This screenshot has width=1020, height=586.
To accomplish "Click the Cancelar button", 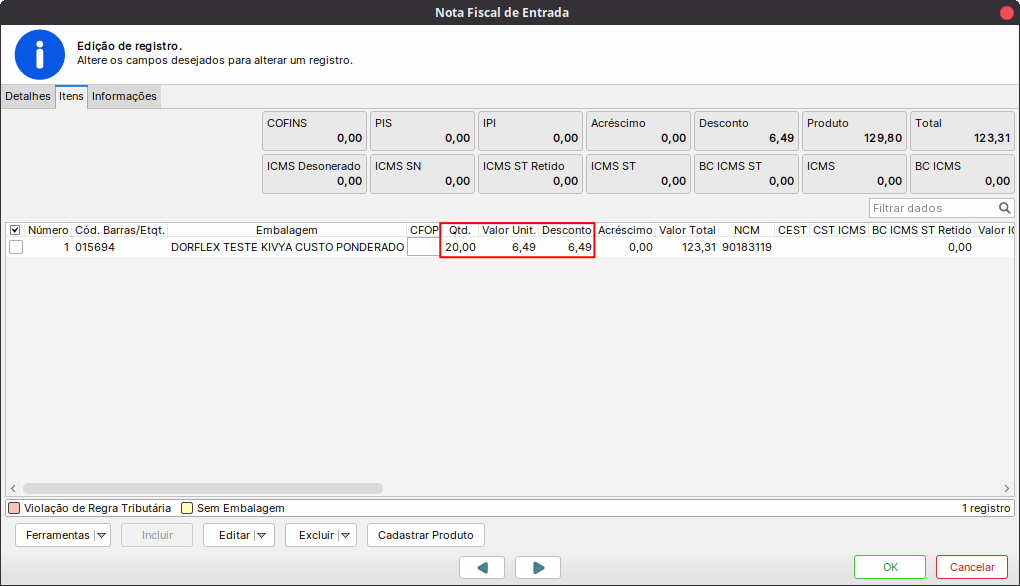I will [x=971, y=567].
